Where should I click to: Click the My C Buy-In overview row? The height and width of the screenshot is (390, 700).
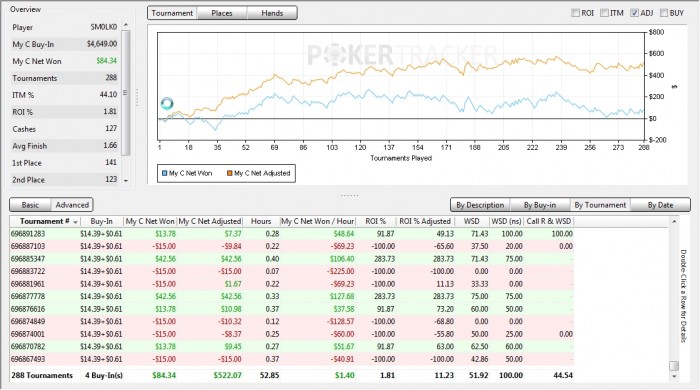point(65,44)
